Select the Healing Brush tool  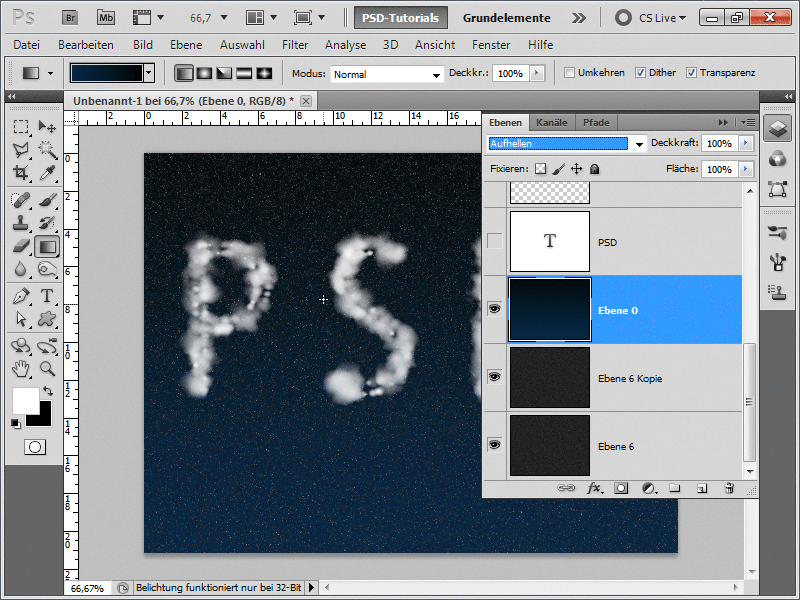(21, 200)
